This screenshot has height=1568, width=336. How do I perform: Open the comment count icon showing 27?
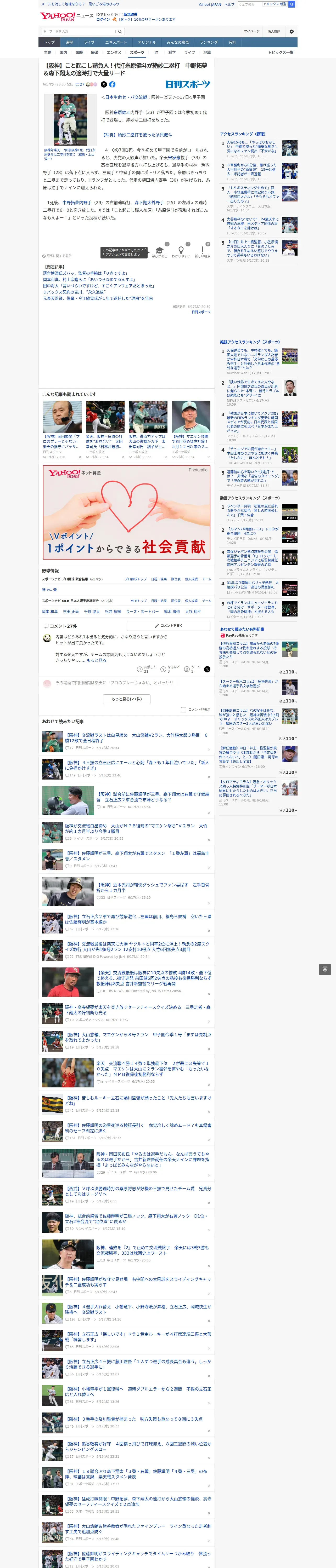pyautogui.click(x=79, y=85)
